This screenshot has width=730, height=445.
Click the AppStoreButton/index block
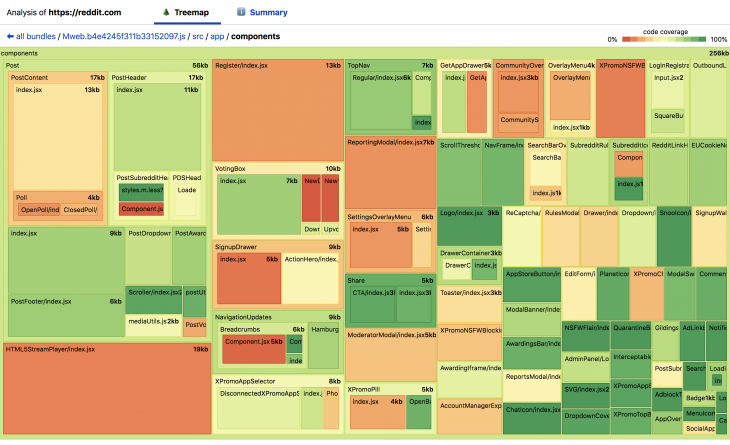pyautogui.click(x=532, y=284)
